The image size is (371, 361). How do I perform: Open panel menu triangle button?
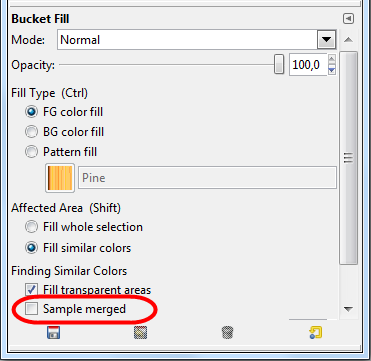(348, 19)
